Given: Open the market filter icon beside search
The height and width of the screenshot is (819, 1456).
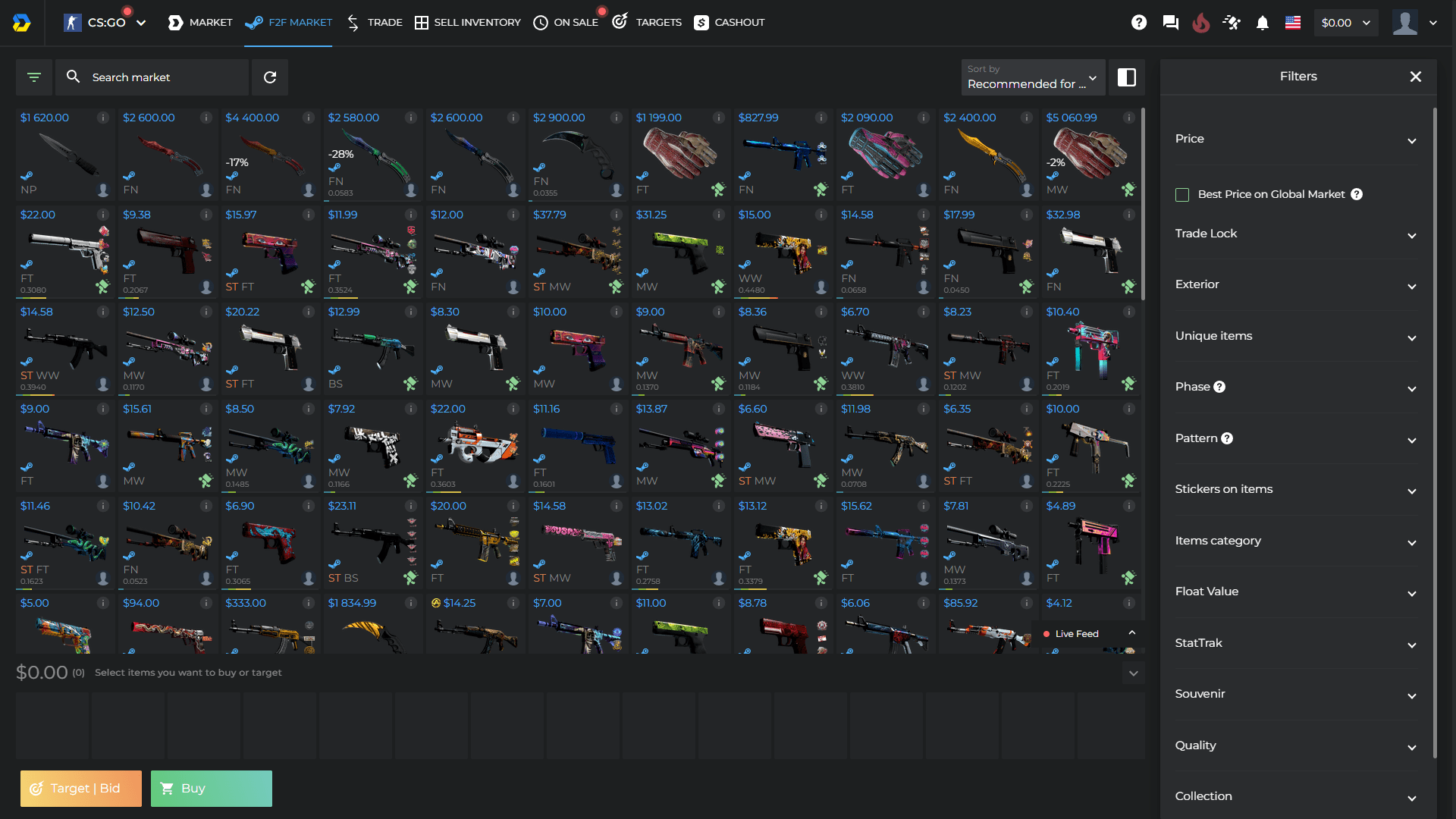Looking at the screenshot, I should coord(34,77).
